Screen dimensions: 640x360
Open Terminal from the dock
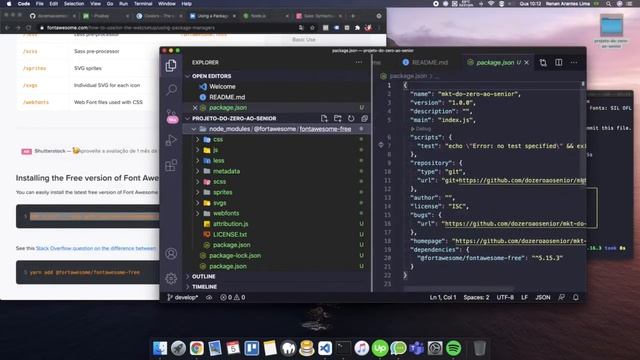(343, 348)
